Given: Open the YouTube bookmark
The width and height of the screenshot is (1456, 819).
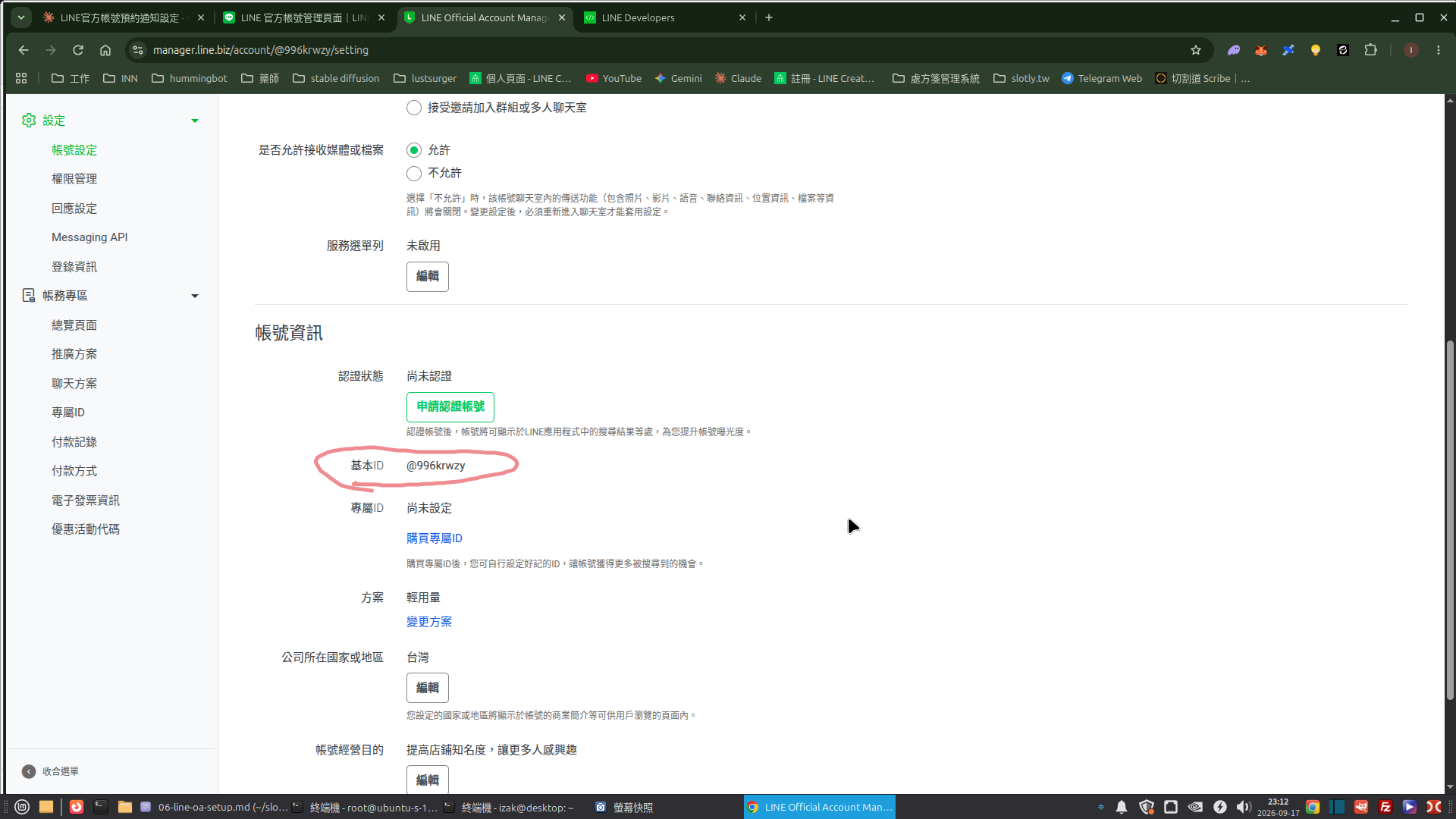Looking at the screenshot, I should click(x=613, y=78).
